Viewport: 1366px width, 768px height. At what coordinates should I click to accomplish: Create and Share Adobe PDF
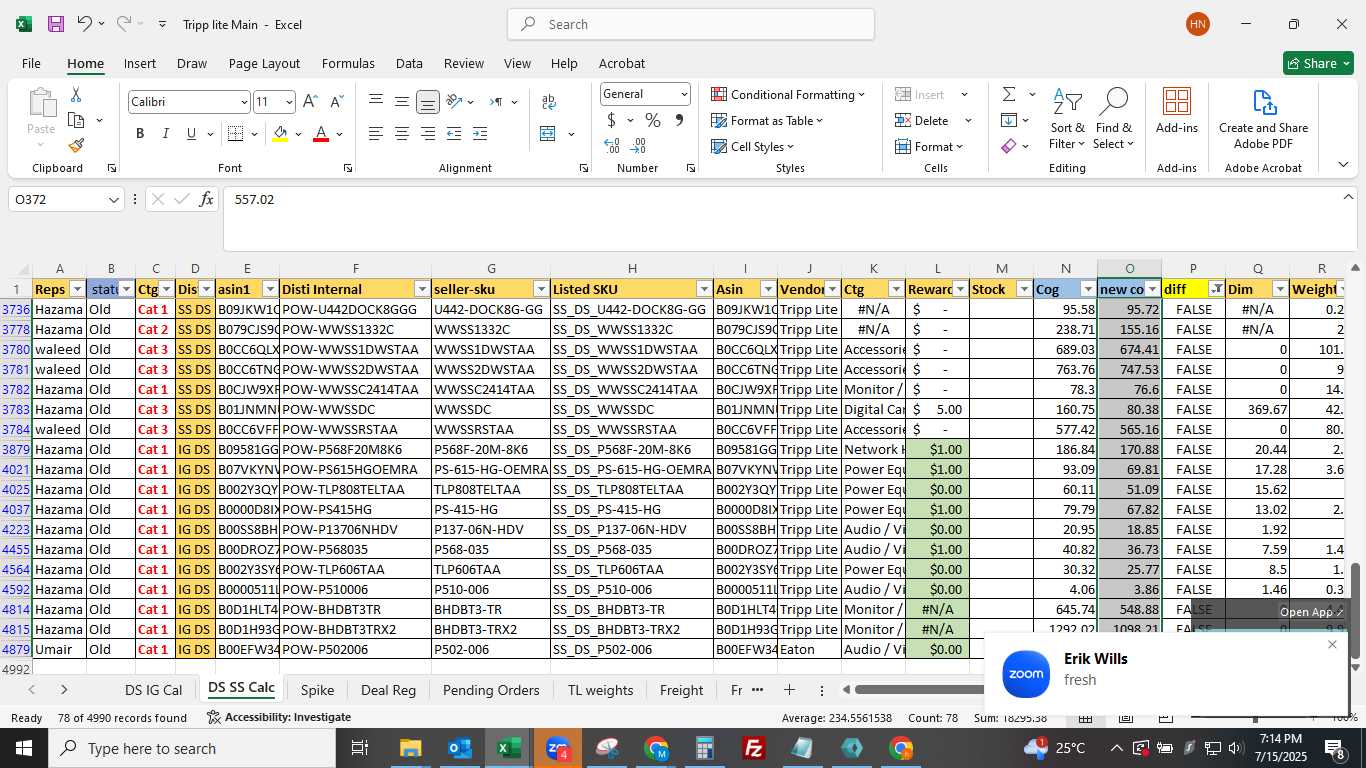coord(1263,120)
